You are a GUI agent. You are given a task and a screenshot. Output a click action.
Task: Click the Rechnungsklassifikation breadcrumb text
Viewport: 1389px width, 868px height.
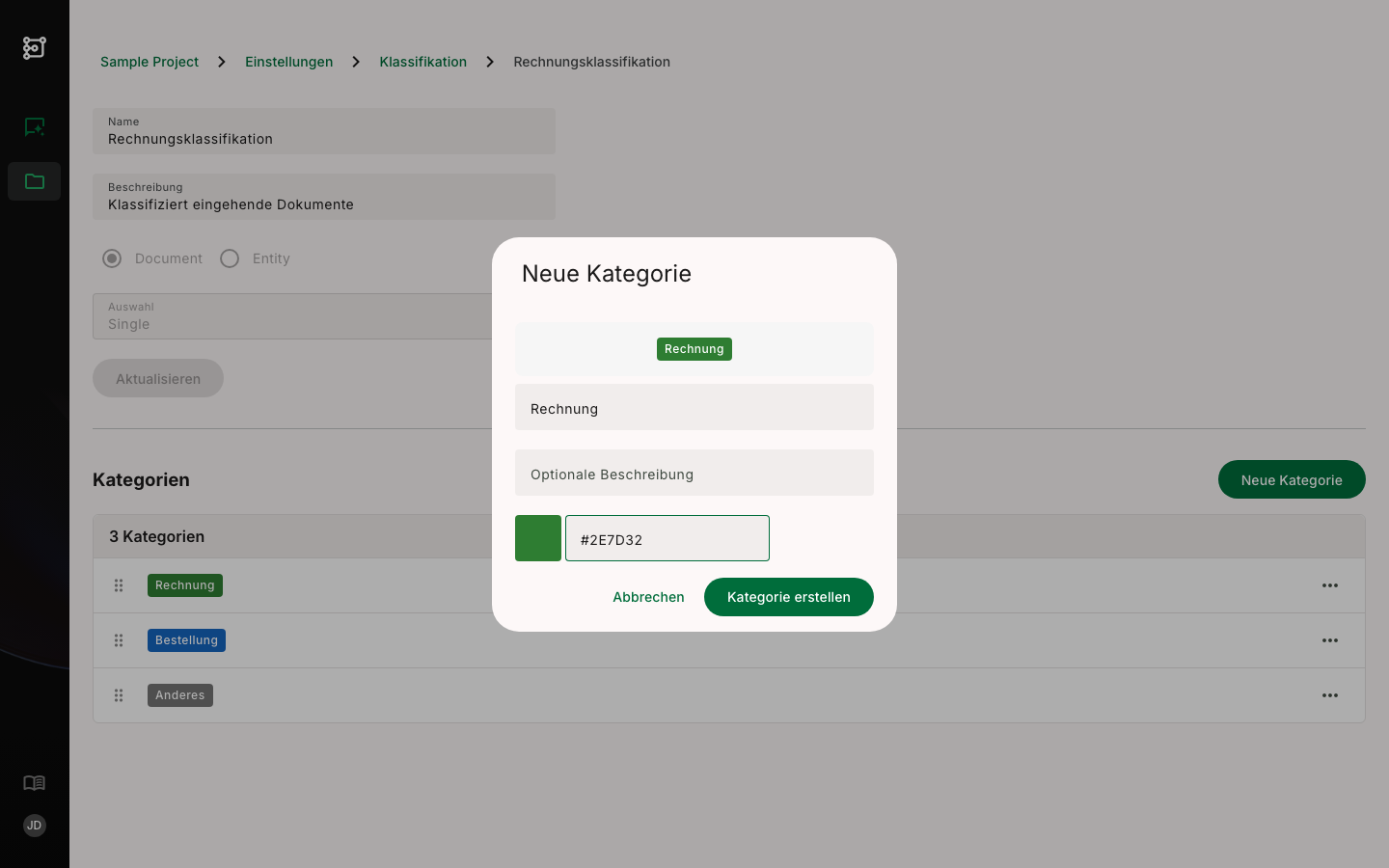point(591,62)
